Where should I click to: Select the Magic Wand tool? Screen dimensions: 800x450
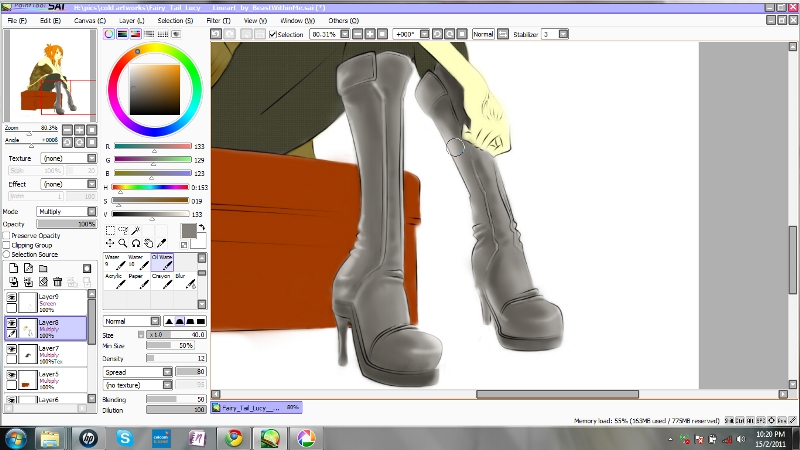click(x=136, y=231)
